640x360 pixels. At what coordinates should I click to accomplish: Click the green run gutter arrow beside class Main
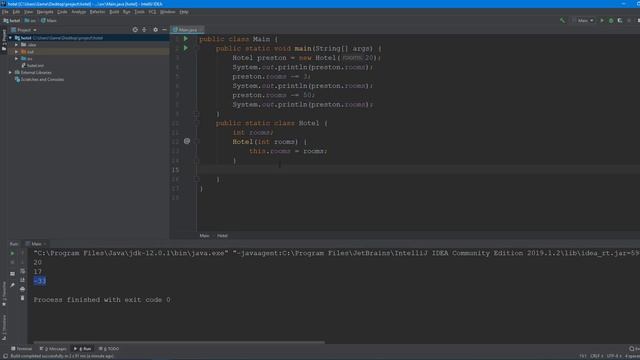click(x=186, y=39)
